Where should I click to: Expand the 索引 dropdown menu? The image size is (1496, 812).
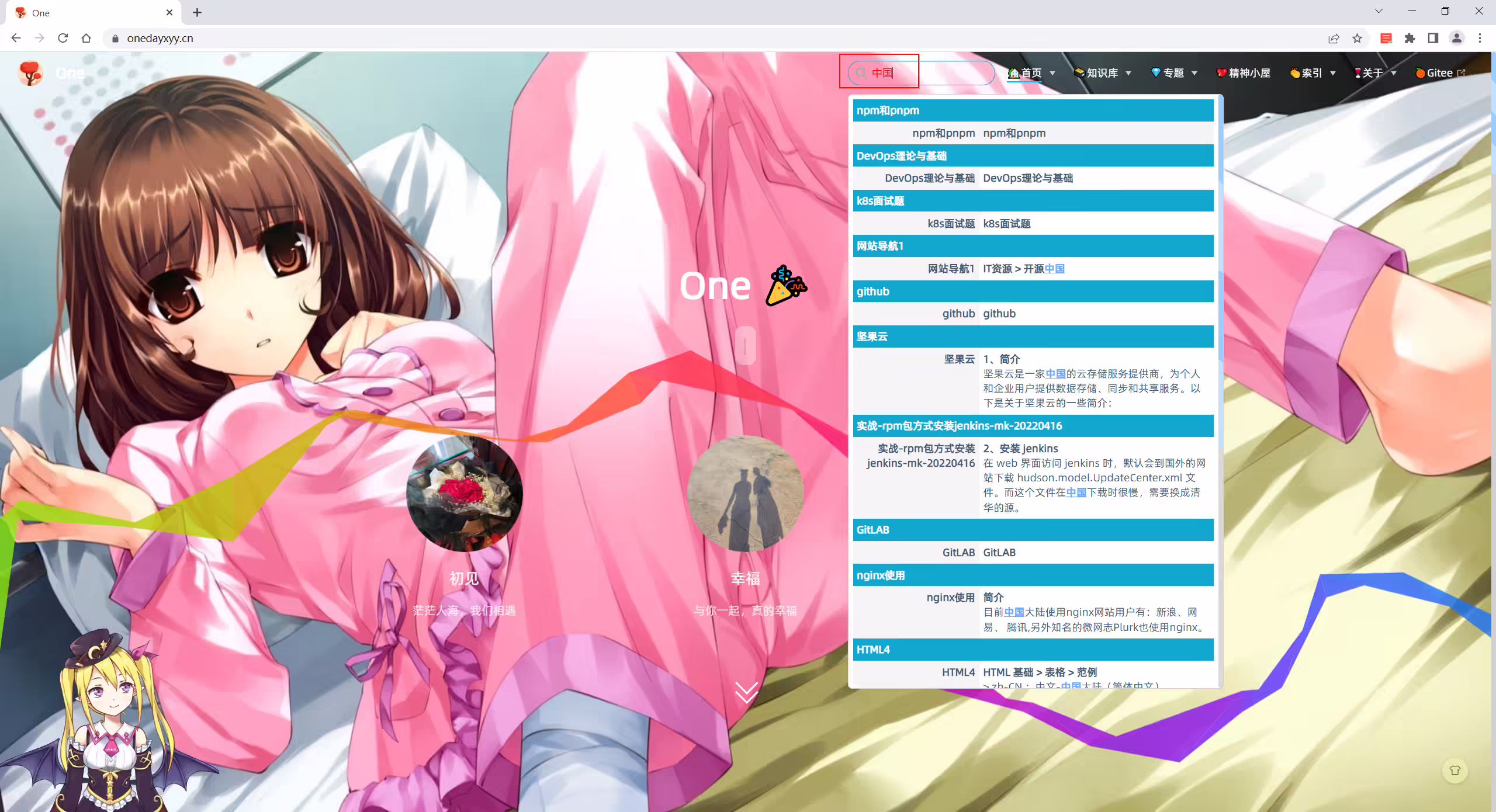pos(1313,73)
